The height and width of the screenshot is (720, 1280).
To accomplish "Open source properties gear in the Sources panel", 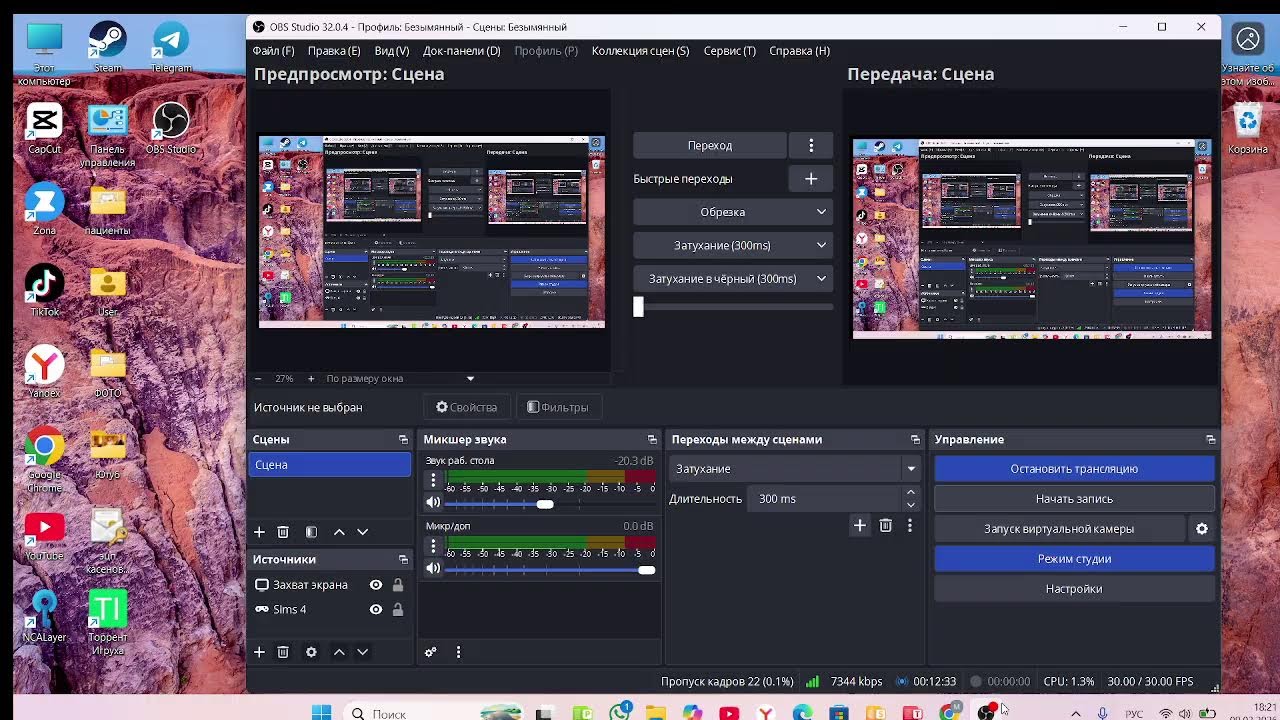I will (311, 652).
